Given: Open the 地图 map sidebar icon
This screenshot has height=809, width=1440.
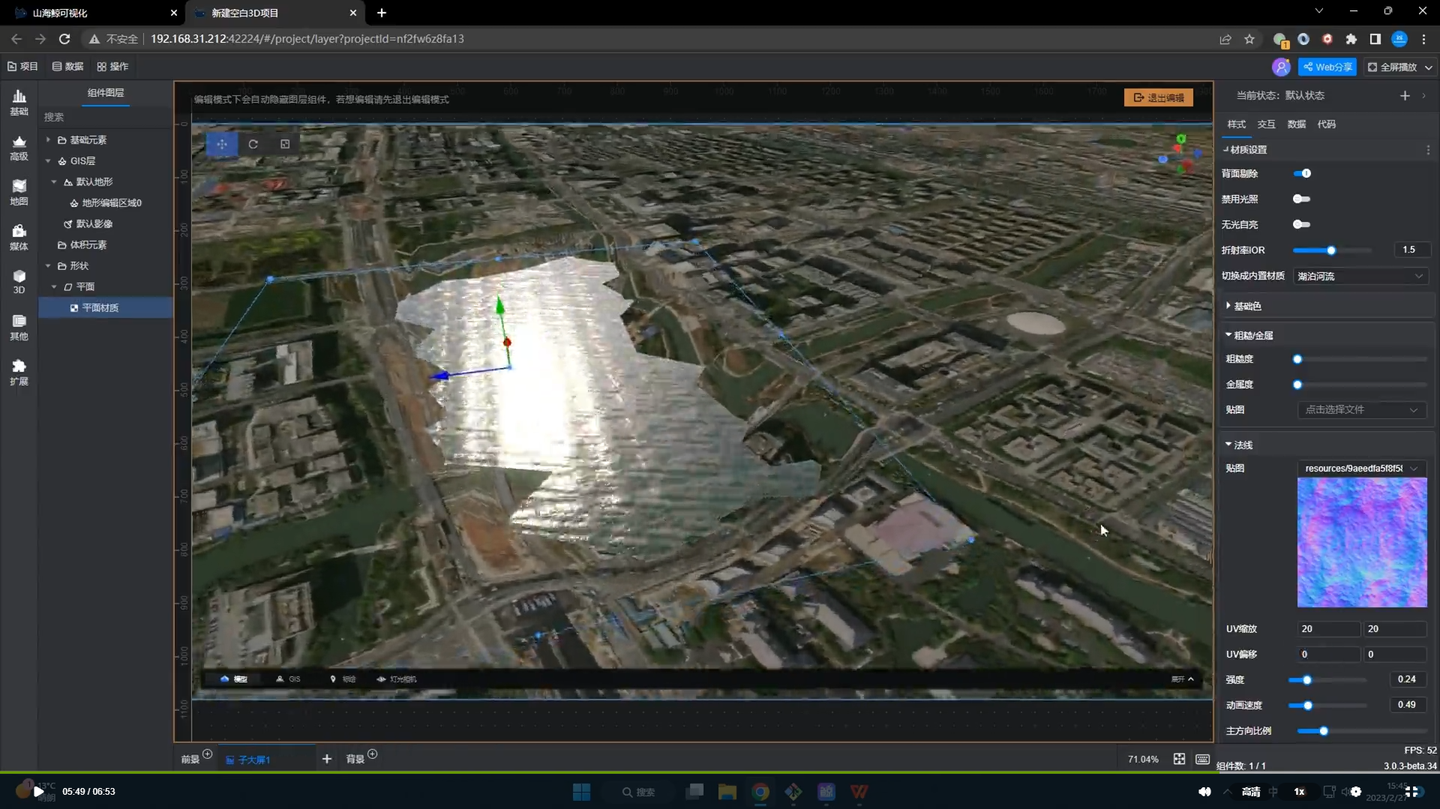Looking at the screenshot, I should point(19,192).
